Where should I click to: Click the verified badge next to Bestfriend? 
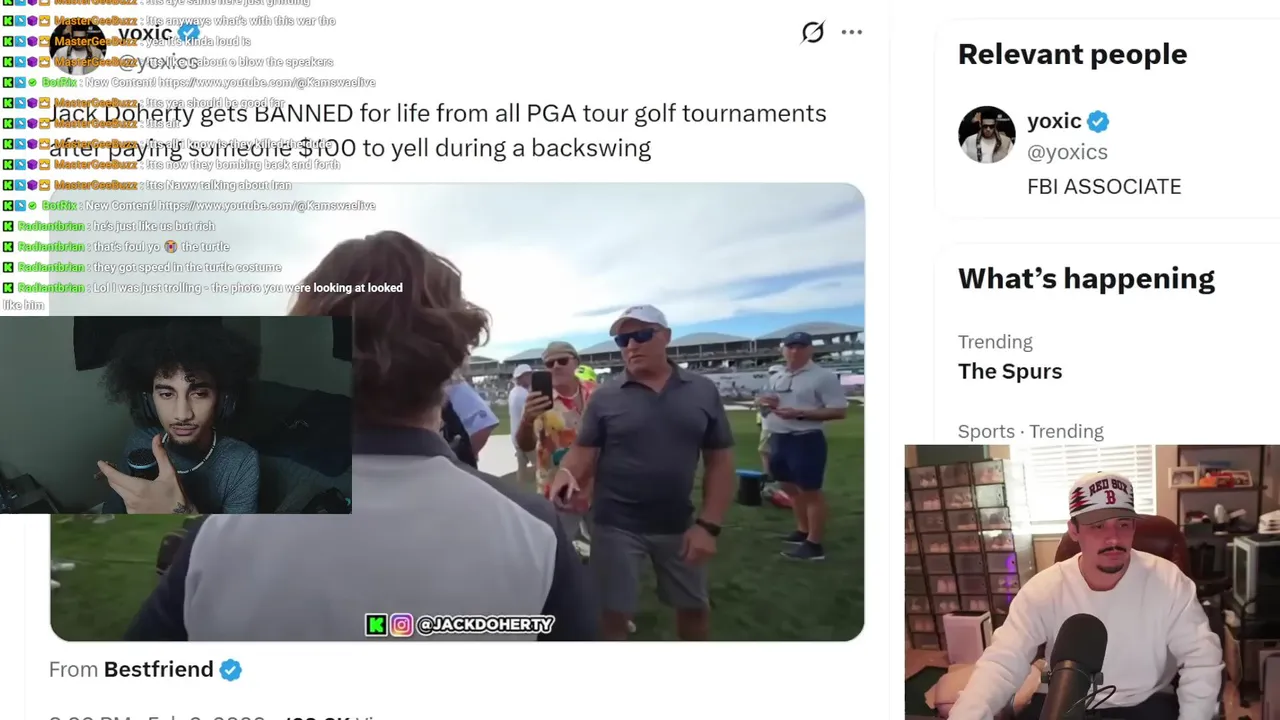[x=231, y=670]
